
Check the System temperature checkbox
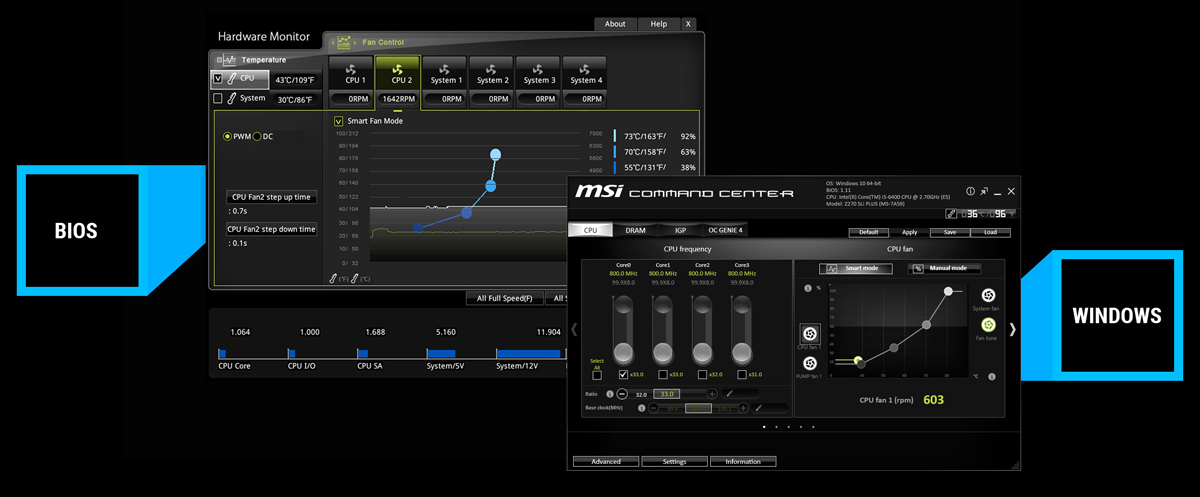pos(218,98)
